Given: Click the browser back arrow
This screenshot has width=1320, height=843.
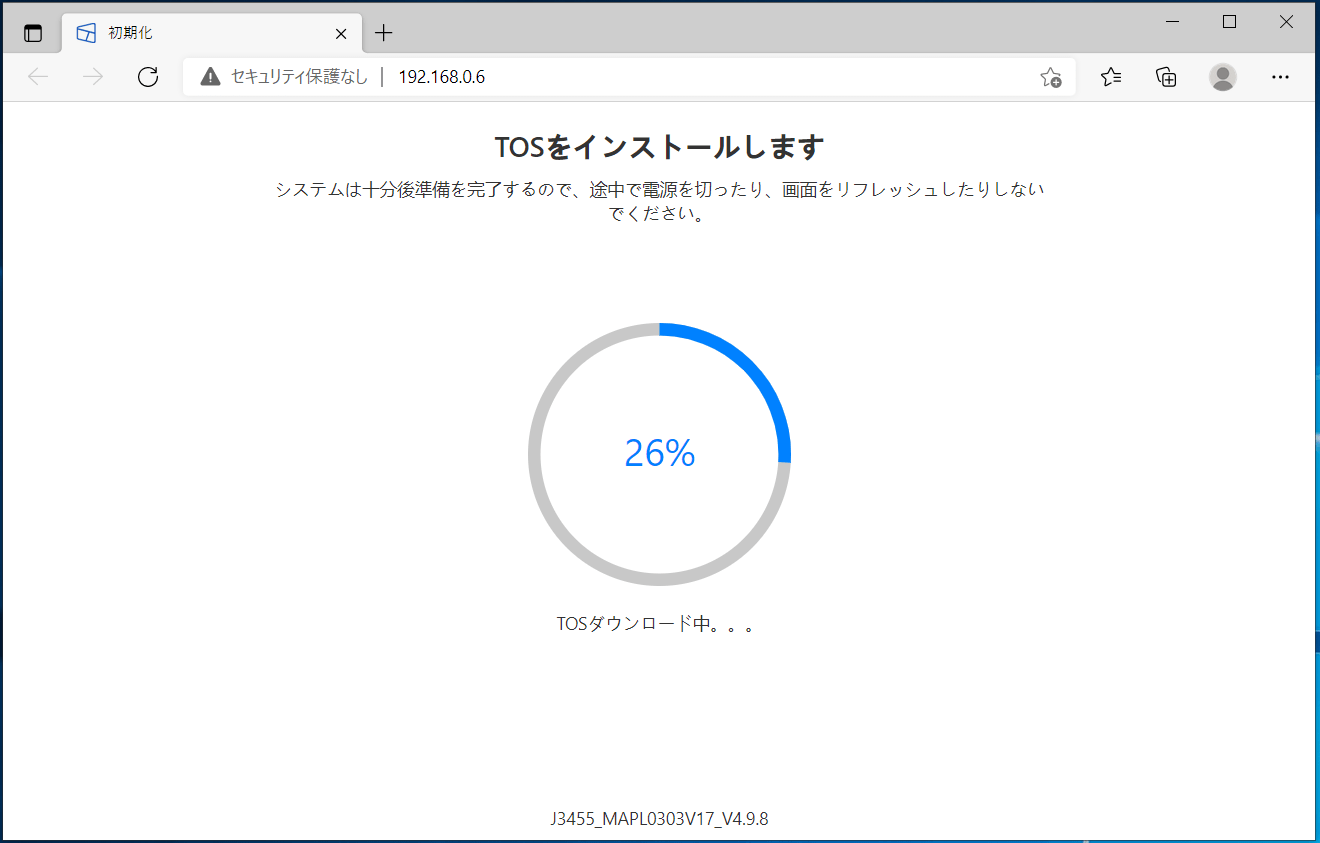Looking at the screenshot, I should pos(38,77).
